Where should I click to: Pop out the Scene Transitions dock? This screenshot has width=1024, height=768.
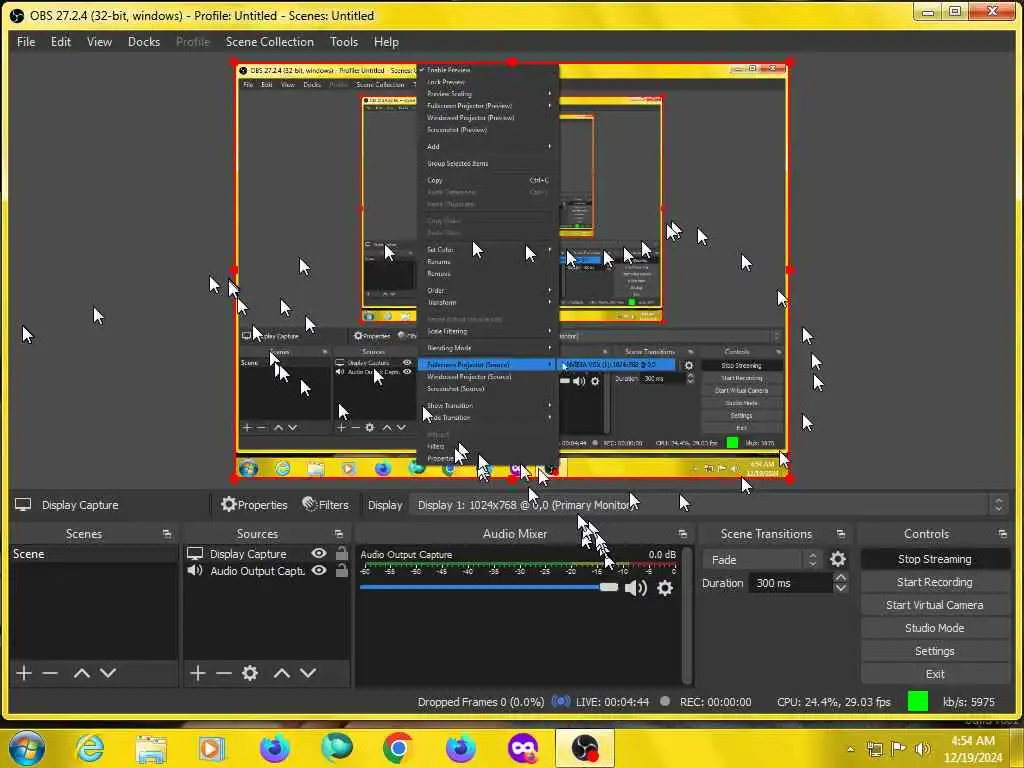(x=840, y=534)
